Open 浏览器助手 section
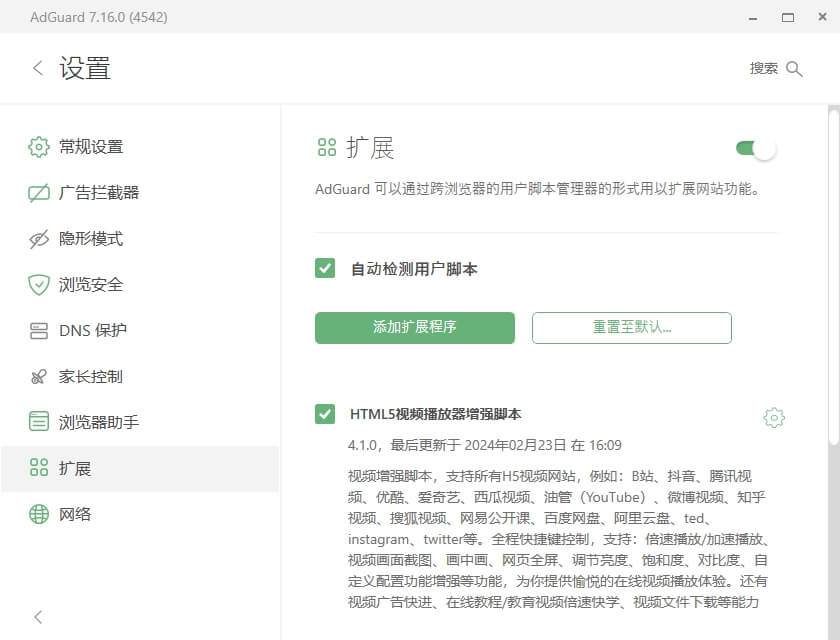840x640 pixels. 140,422
